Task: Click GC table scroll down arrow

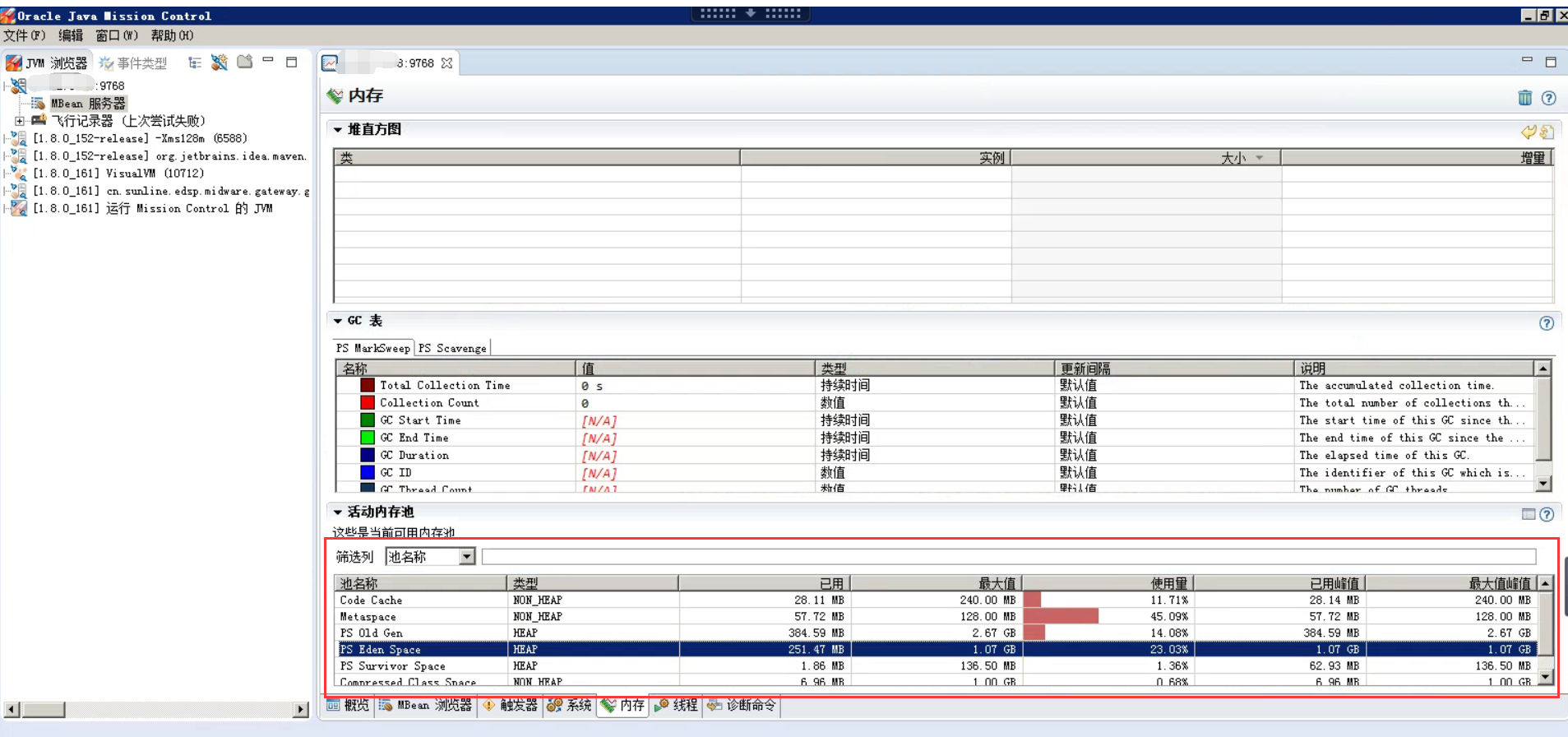Action: coord(1543,484)
